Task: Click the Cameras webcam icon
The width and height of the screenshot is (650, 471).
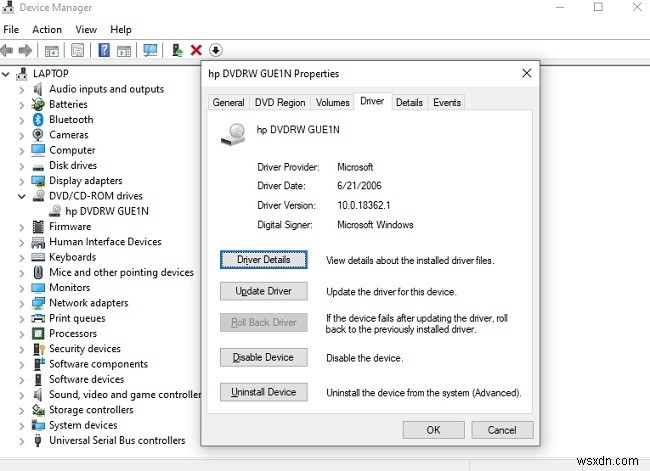Action: click(x=38, y=135)
